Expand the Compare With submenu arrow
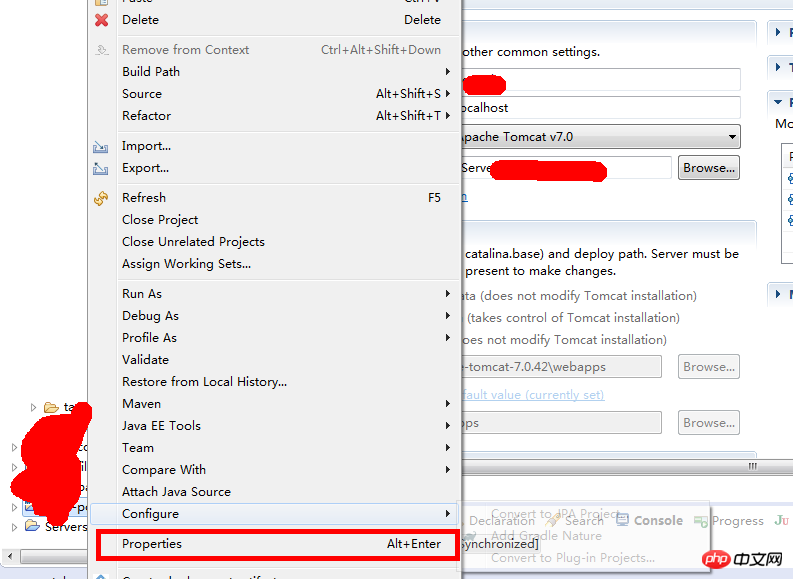 (x=448, y=470)
